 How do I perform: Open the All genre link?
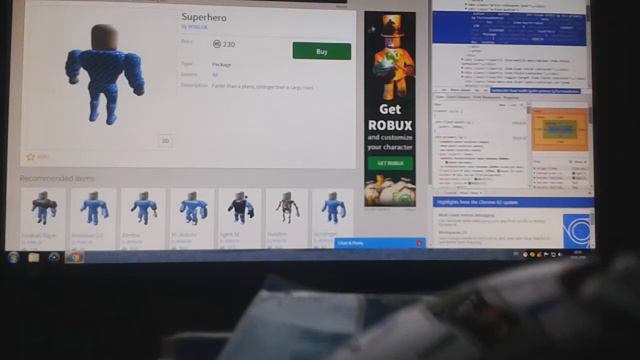coord(215,75)
